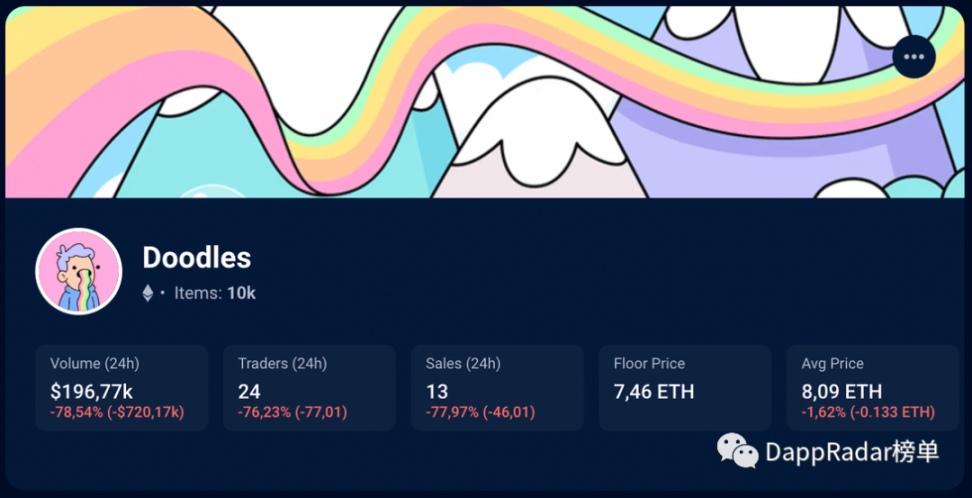The width and height of the screenshot is (972, 498).
Task: Click the $196,77k volume value
Action: (92, 392)
